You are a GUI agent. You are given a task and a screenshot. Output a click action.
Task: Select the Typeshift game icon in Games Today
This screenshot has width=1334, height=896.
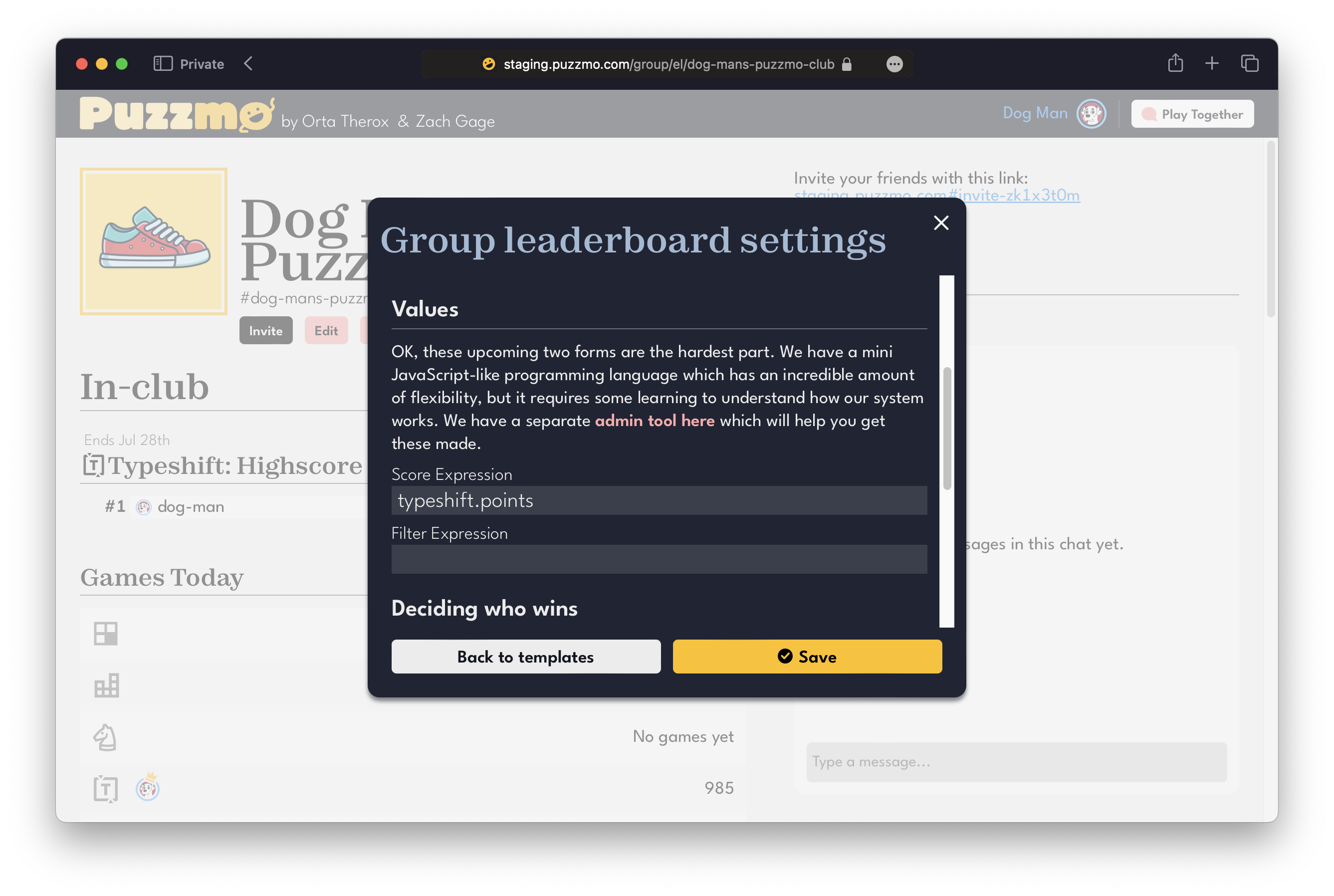[x=106, y=789]
